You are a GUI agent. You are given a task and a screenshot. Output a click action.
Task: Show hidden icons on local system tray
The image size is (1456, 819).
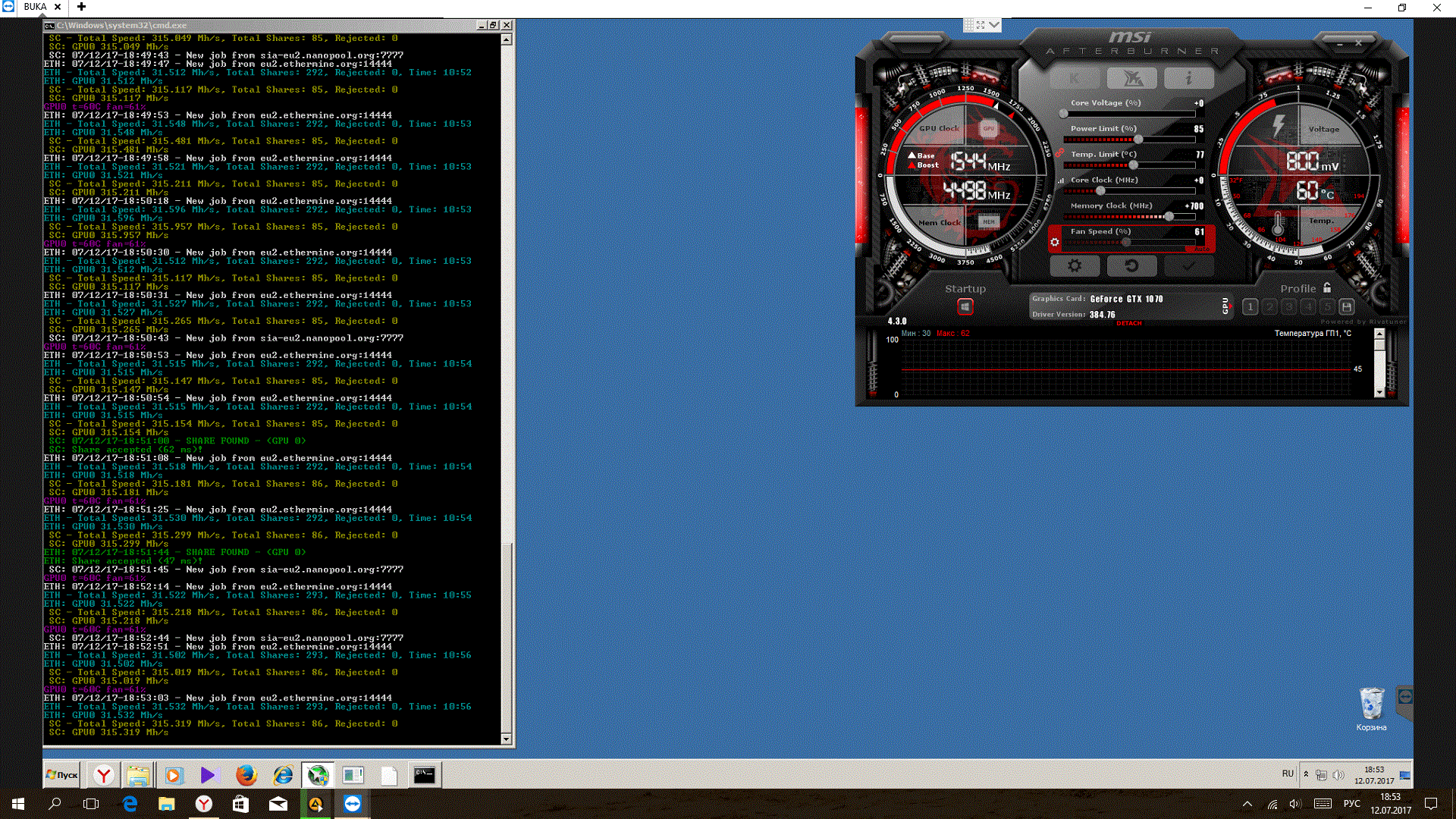click(1247, 804)
